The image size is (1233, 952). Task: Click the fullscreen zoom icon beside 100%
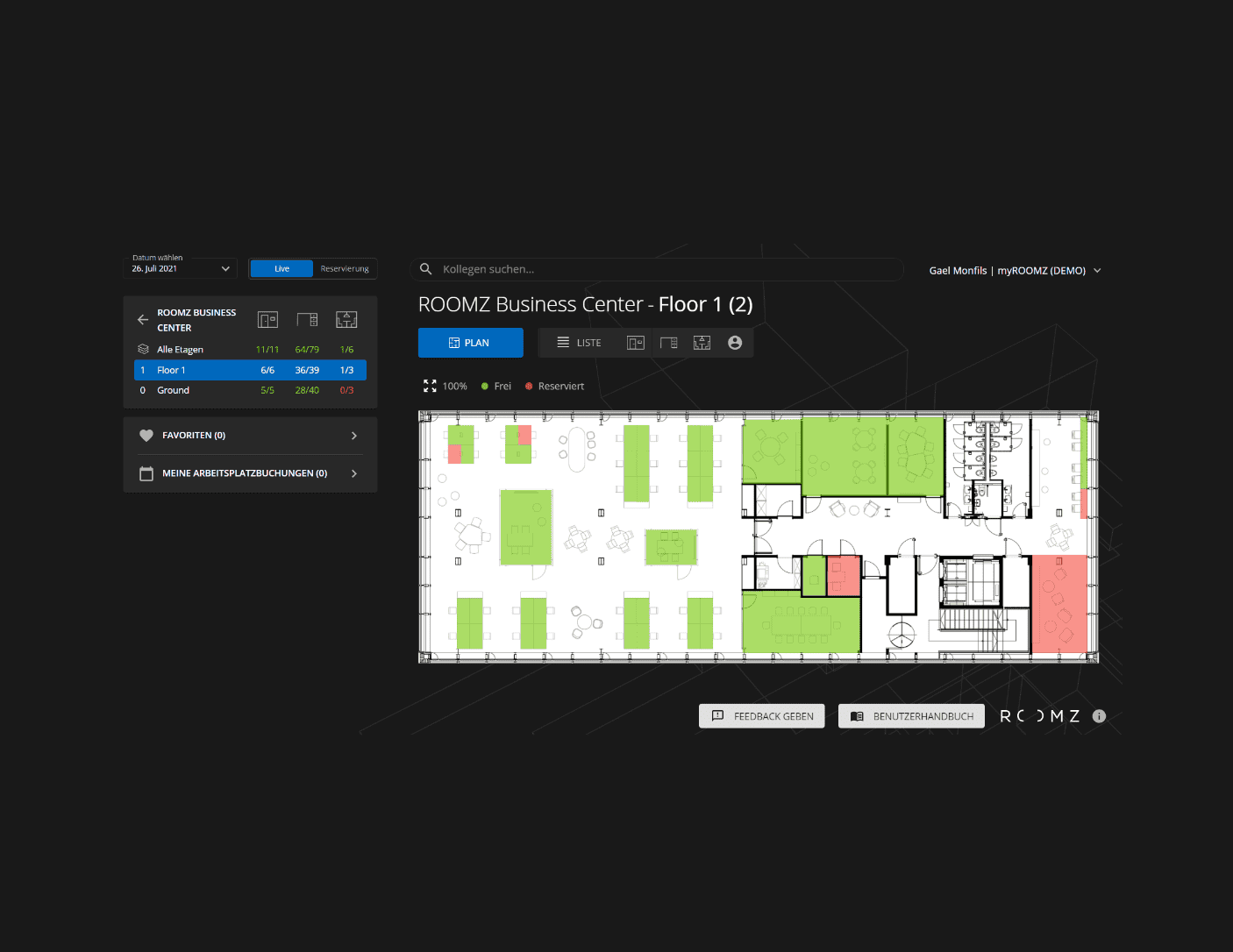click(x=430, y=386)
